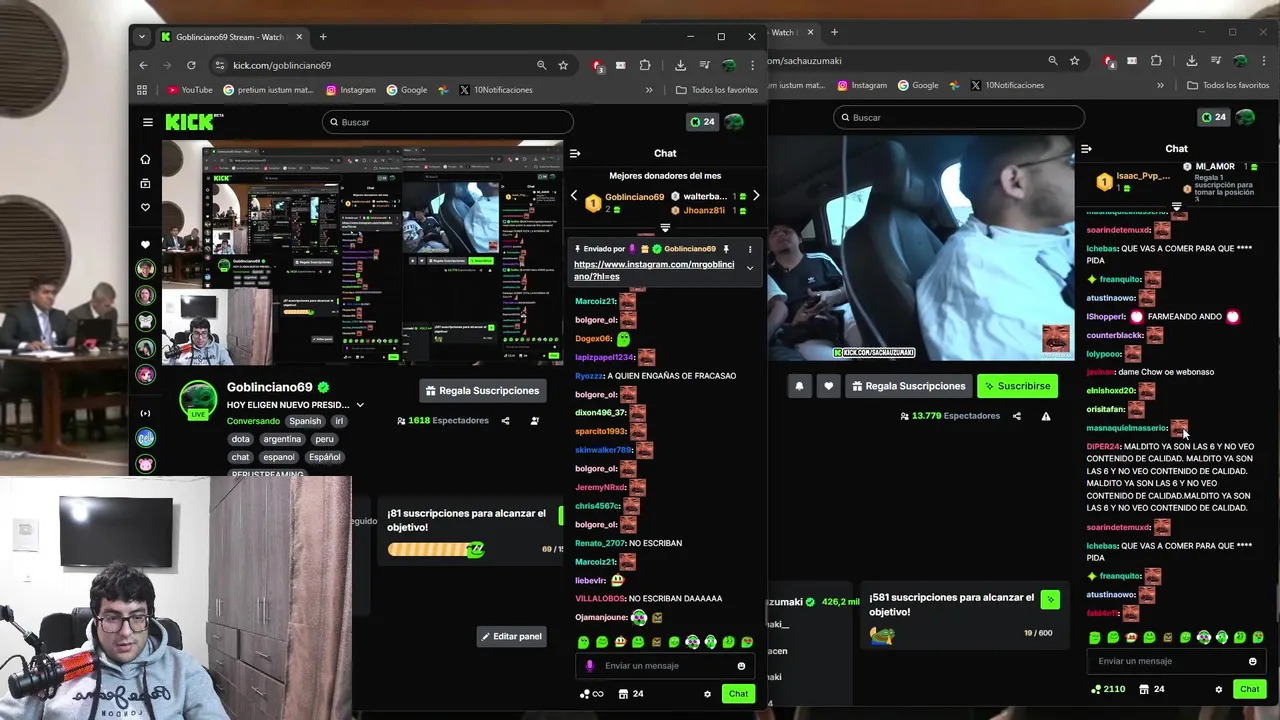The height and width of the screenshot is (720, 1280).
Task: Go back in left Chrome window
Action: (143, 65)
